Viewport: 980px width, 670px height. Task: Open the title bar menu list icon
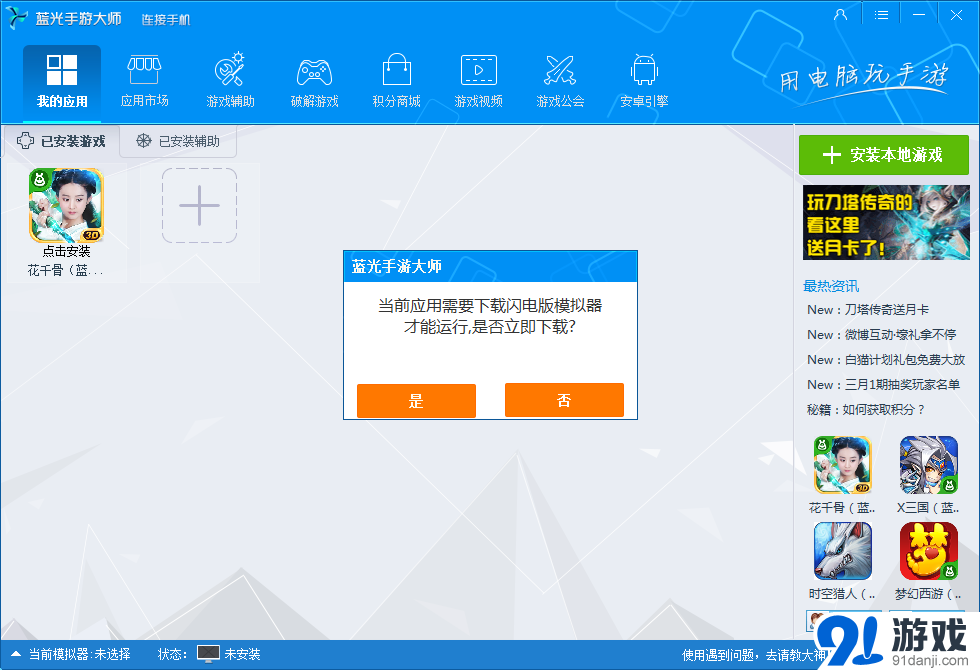(881, 14)
